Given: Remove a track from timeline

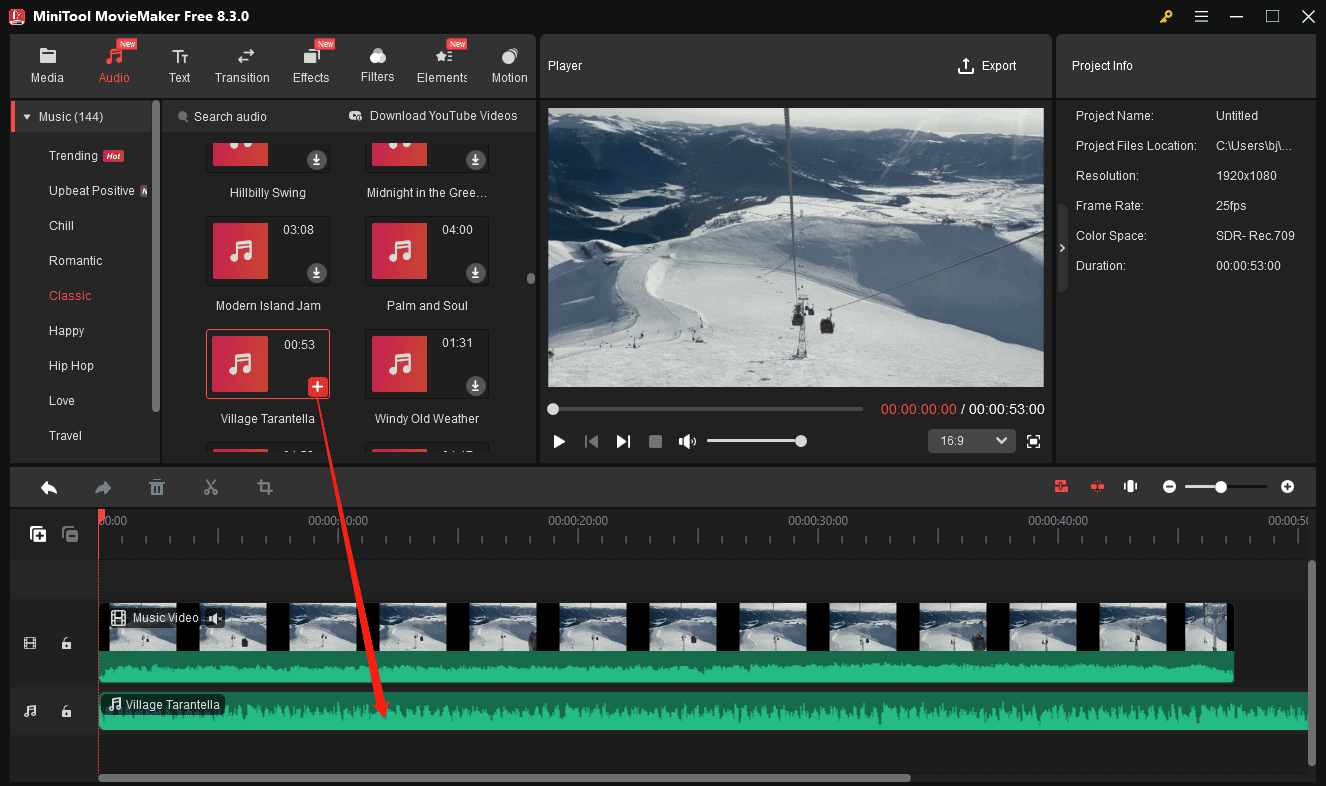Looking at the screenshot, I should tap(70, 534).
